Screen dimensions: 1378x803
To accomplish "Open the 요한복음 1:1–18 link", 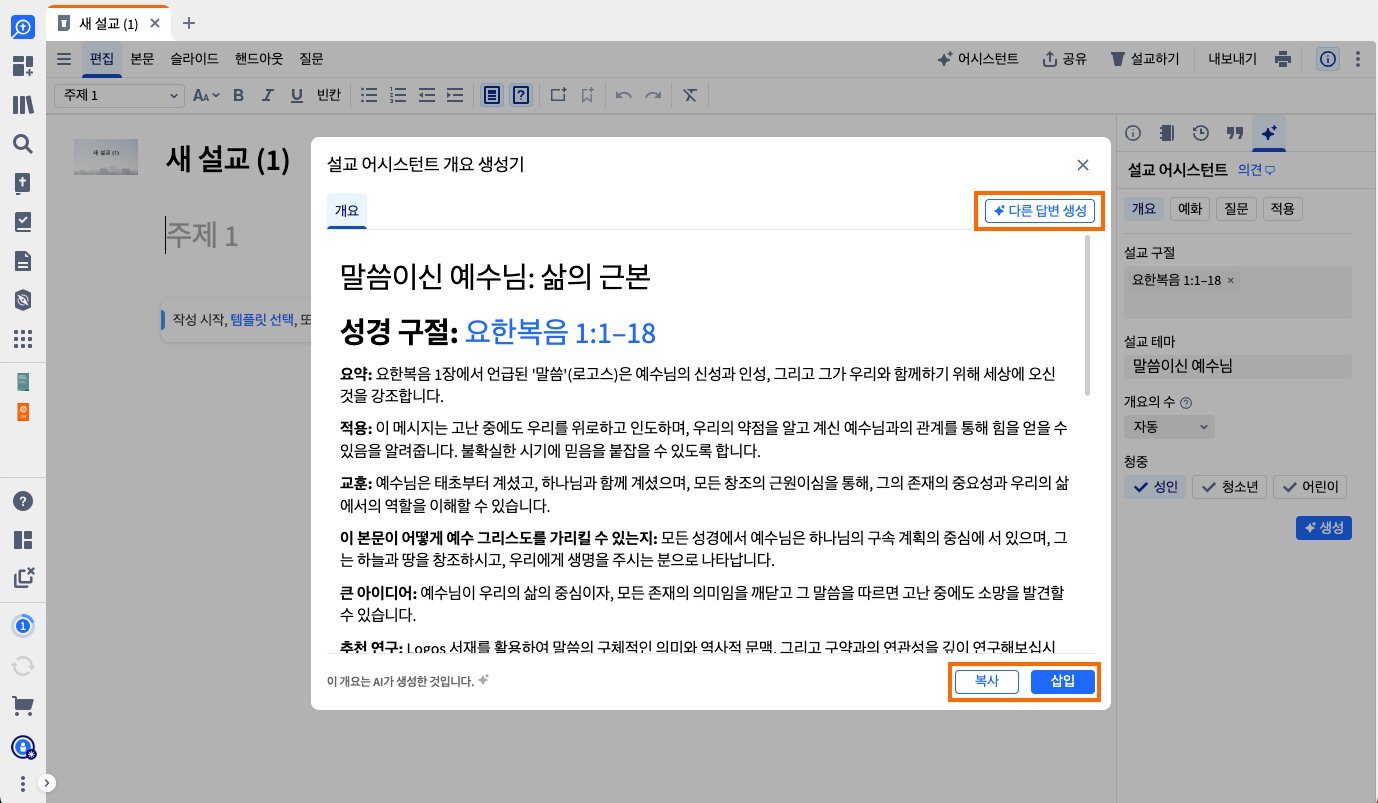I will [560, 332].
